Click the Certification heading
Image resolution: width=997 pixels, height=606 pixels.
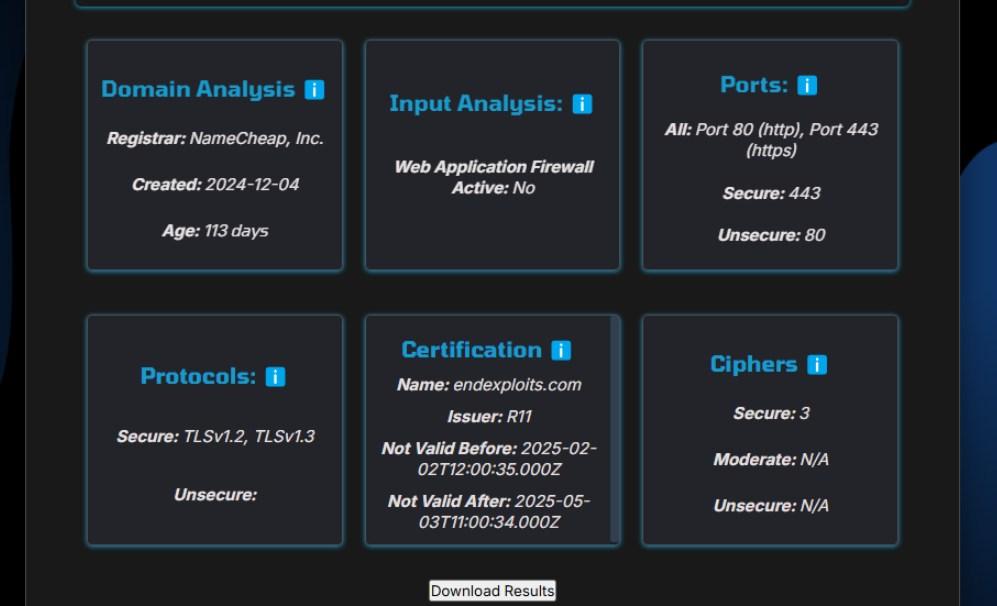click(471, 350)
